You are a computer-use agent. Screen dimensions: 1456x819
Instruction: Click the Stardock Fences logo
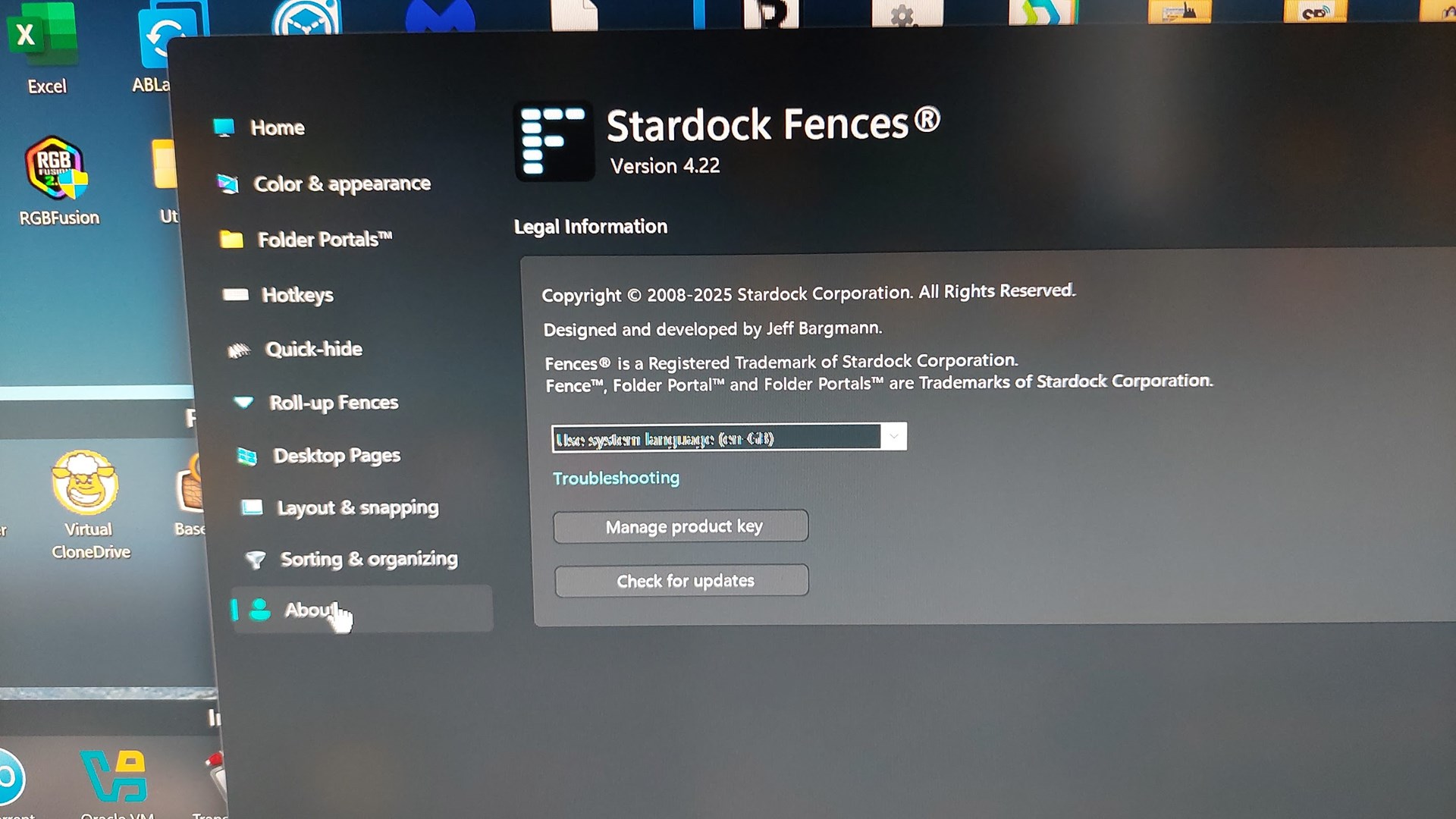pos(554,141)
